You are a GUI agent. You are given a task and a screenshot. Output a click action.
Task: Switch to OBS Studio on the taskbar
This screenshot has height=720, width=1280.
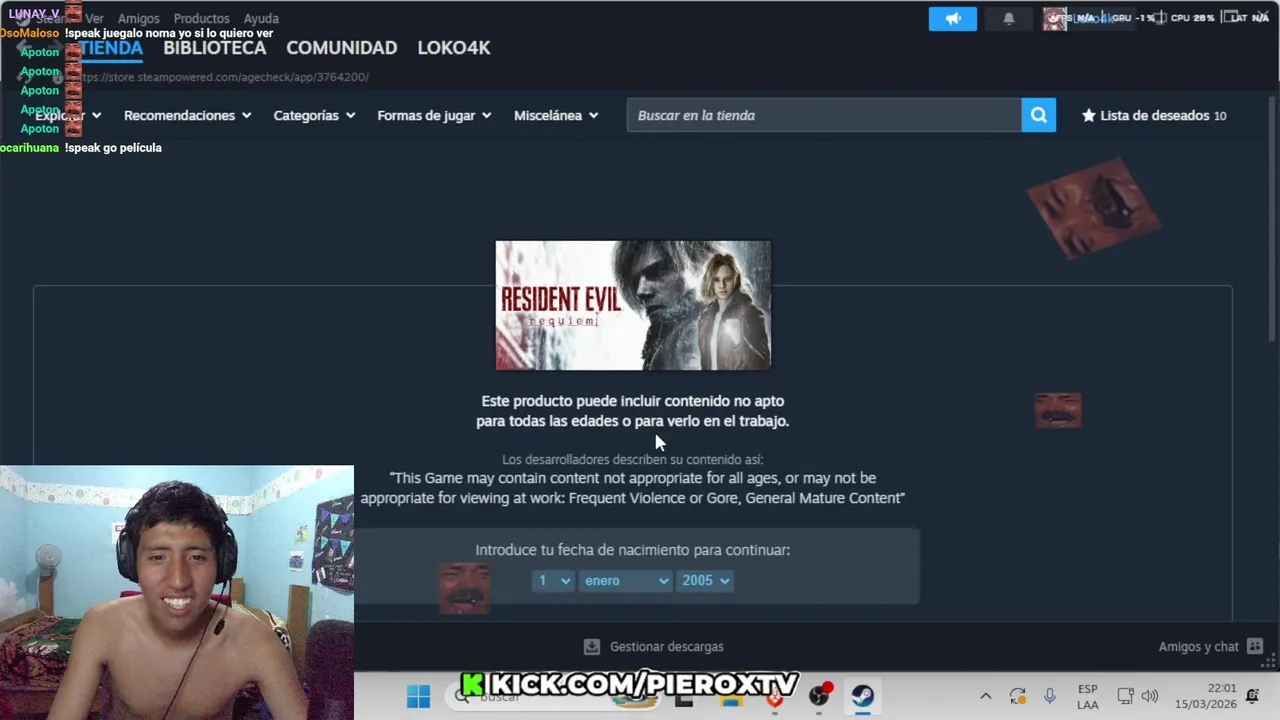click(820, 696)
